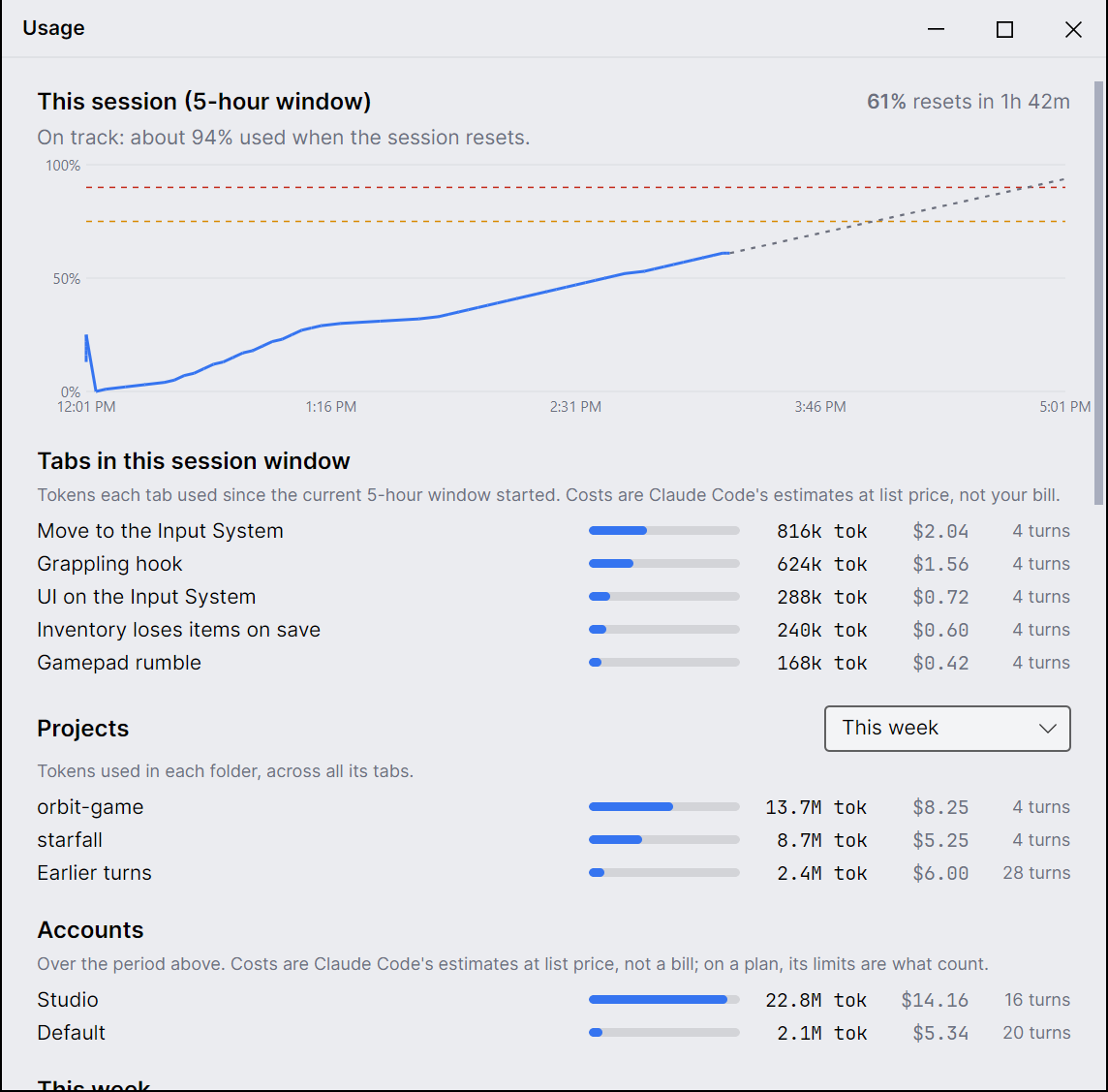Click the "816k tok" token value
Image resolution: width=1108 pixels, height=1092 pixels.
tap(822, 532)
